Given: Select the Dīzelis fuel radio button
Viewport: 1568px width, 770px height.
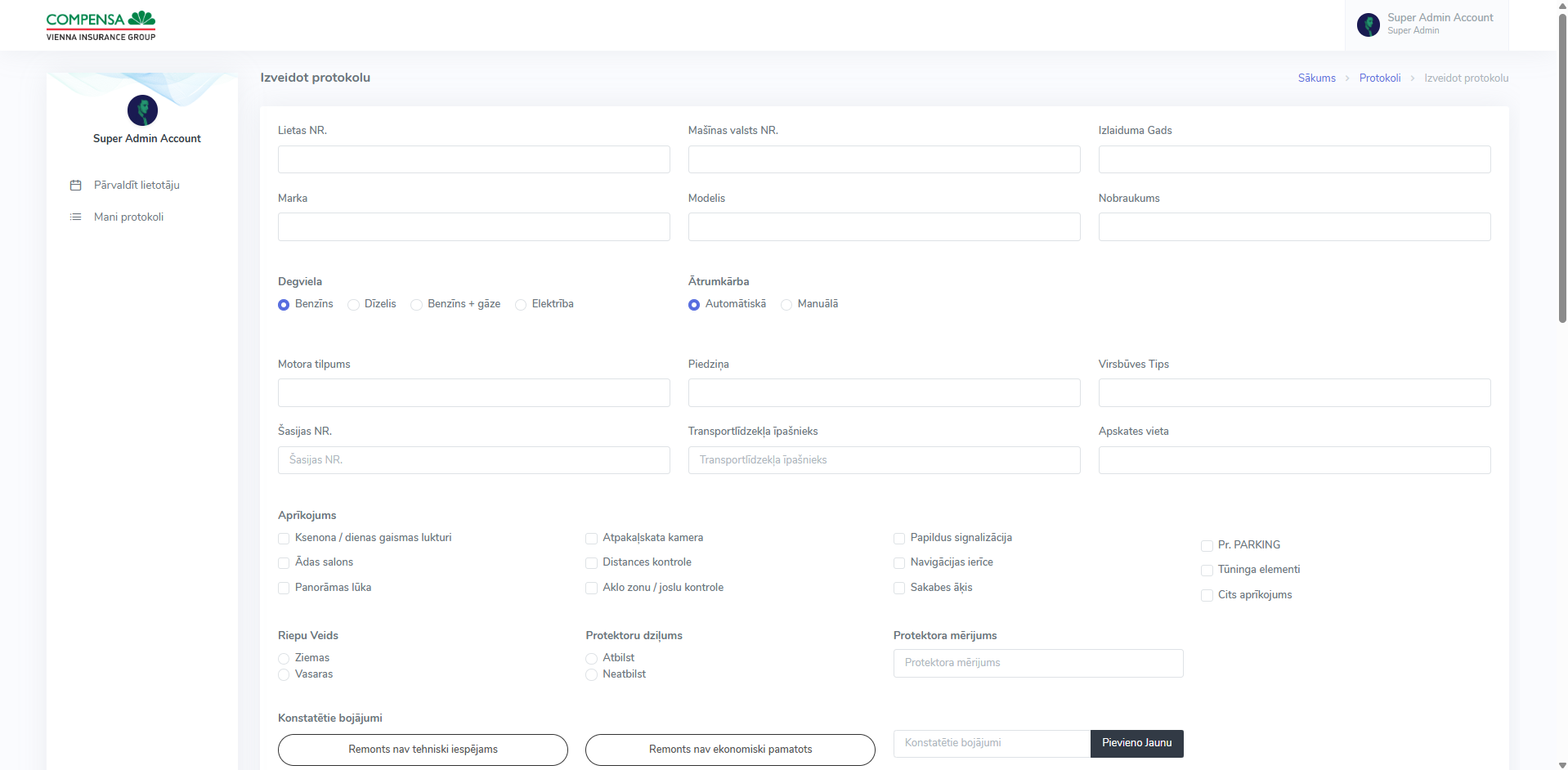Looking at the screenshot, I should click(354, 305).
